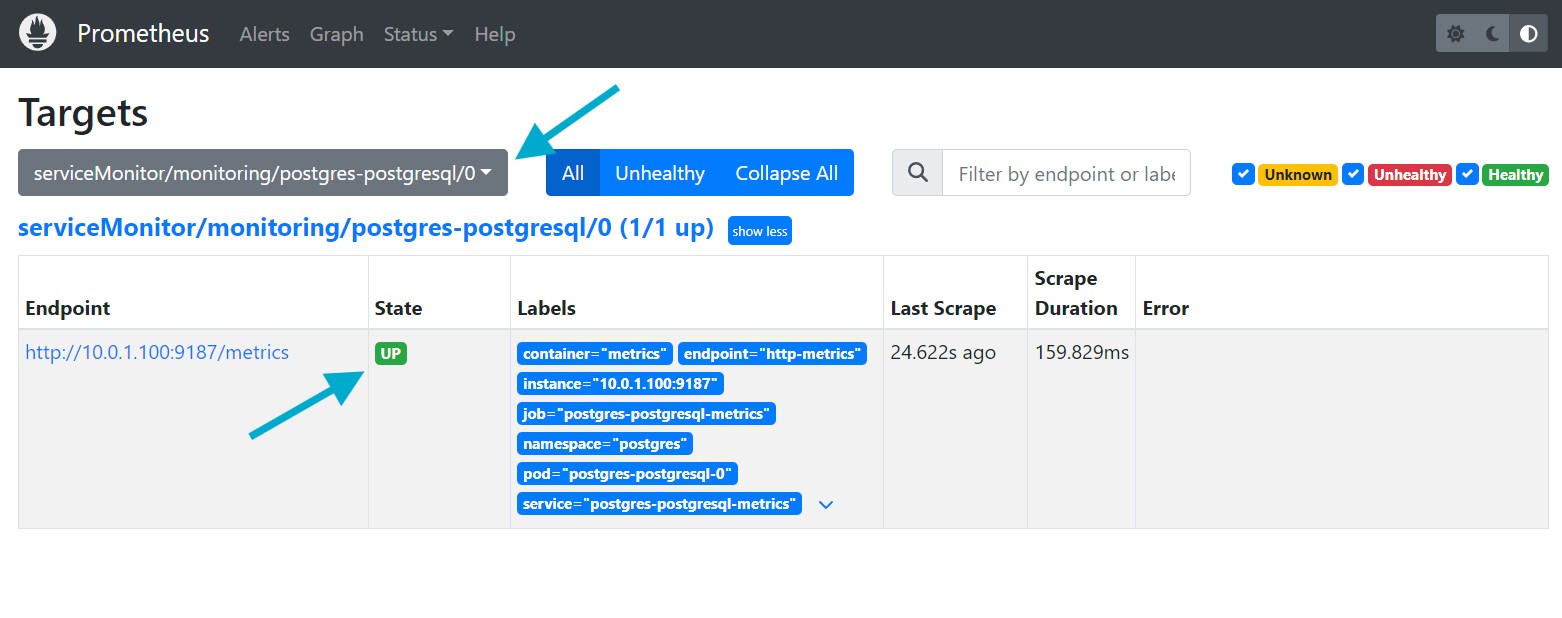
Task: Toggle the Unknown state checkbox
Action: coord(1243,174)
